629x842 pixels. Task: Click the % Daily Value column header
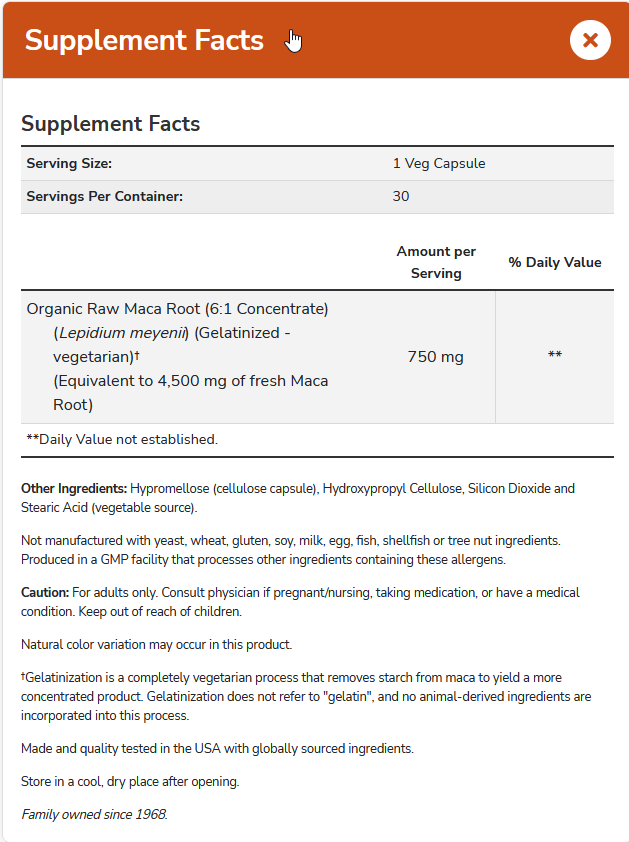[555, 262]
